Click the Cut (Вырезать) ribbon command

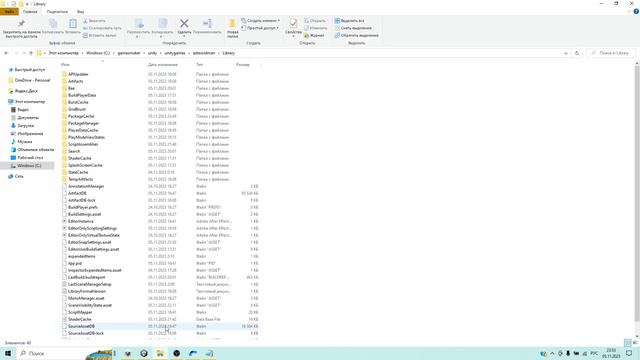(x=94, y=20)
